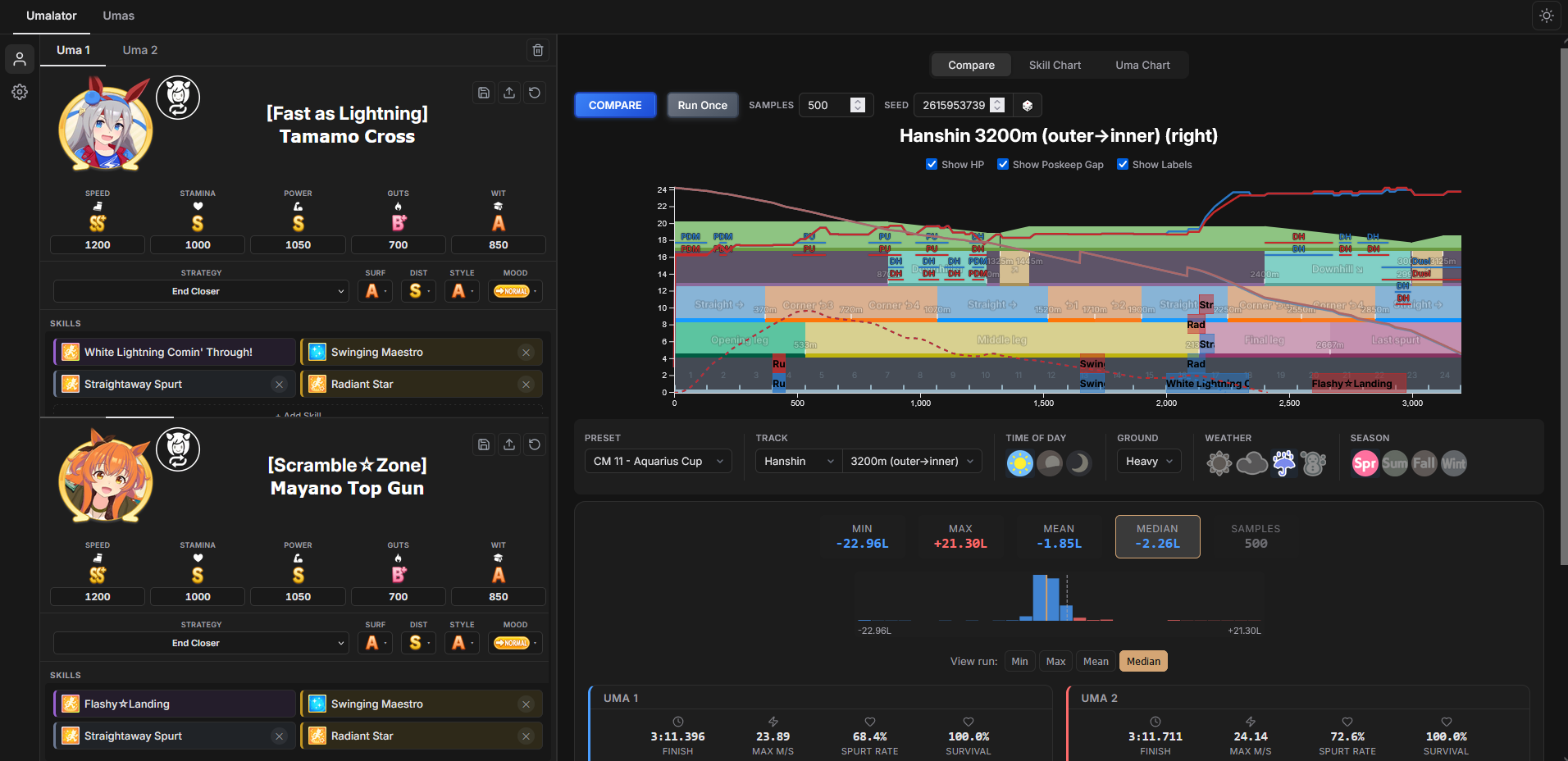The height and width of the screenshot is (761, 1568).
Task: Open the Uma 2 tab
Action: (140, 50)
